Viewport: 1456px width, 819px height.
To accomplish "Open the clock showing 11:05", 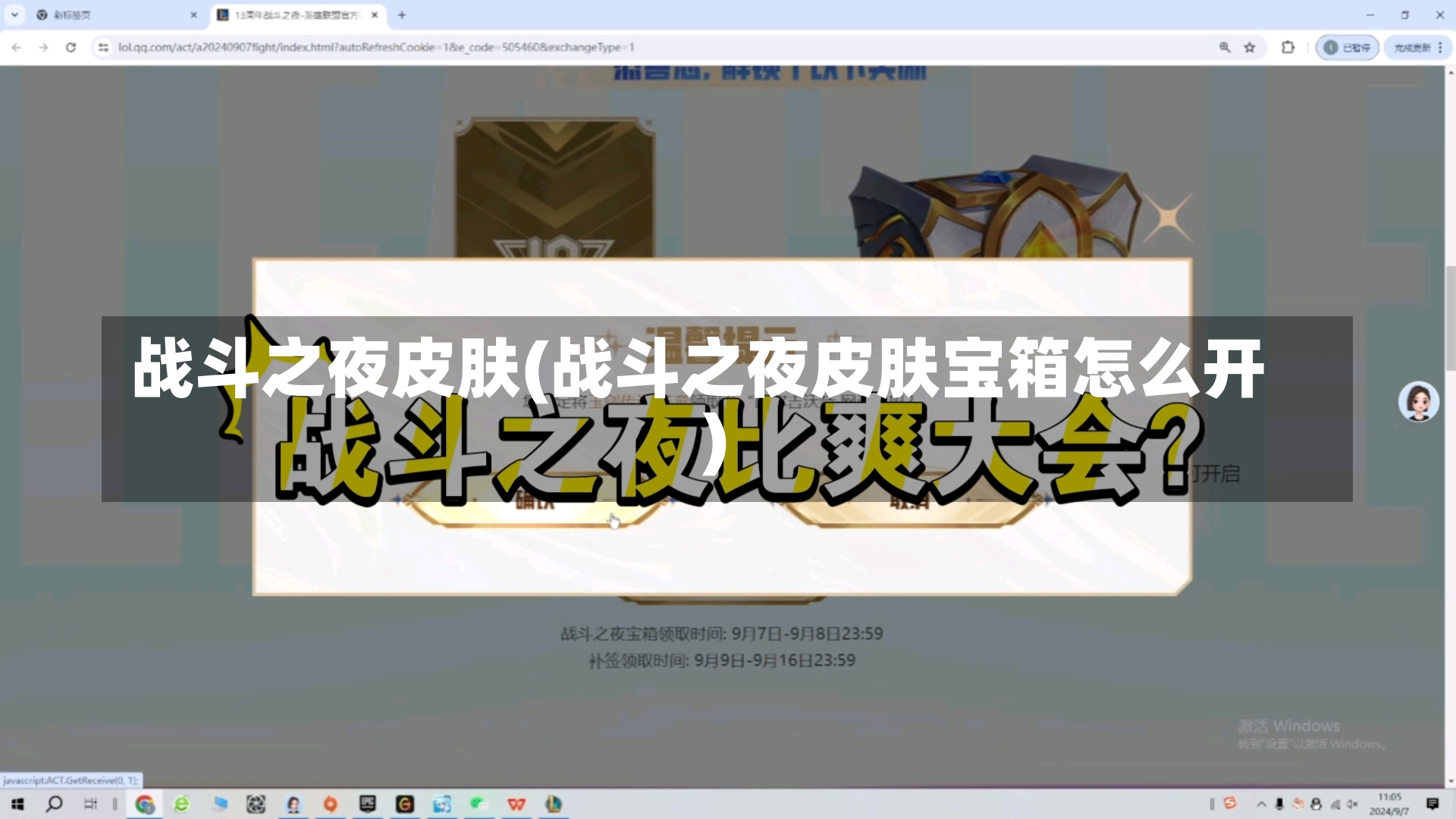I will [1389, 804].
